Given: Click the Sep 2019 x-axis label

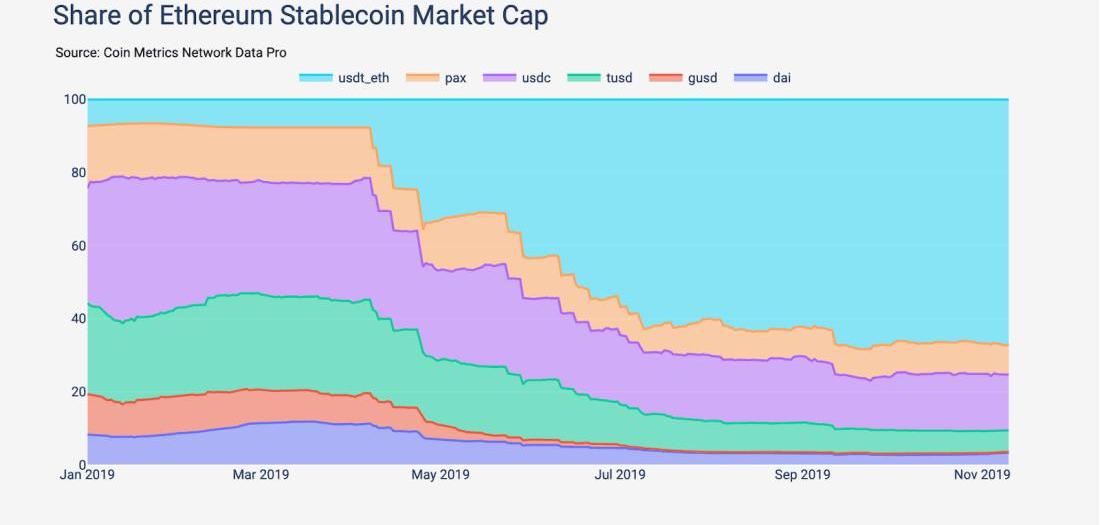Looking at the screenshot, I should pos(802,475).
